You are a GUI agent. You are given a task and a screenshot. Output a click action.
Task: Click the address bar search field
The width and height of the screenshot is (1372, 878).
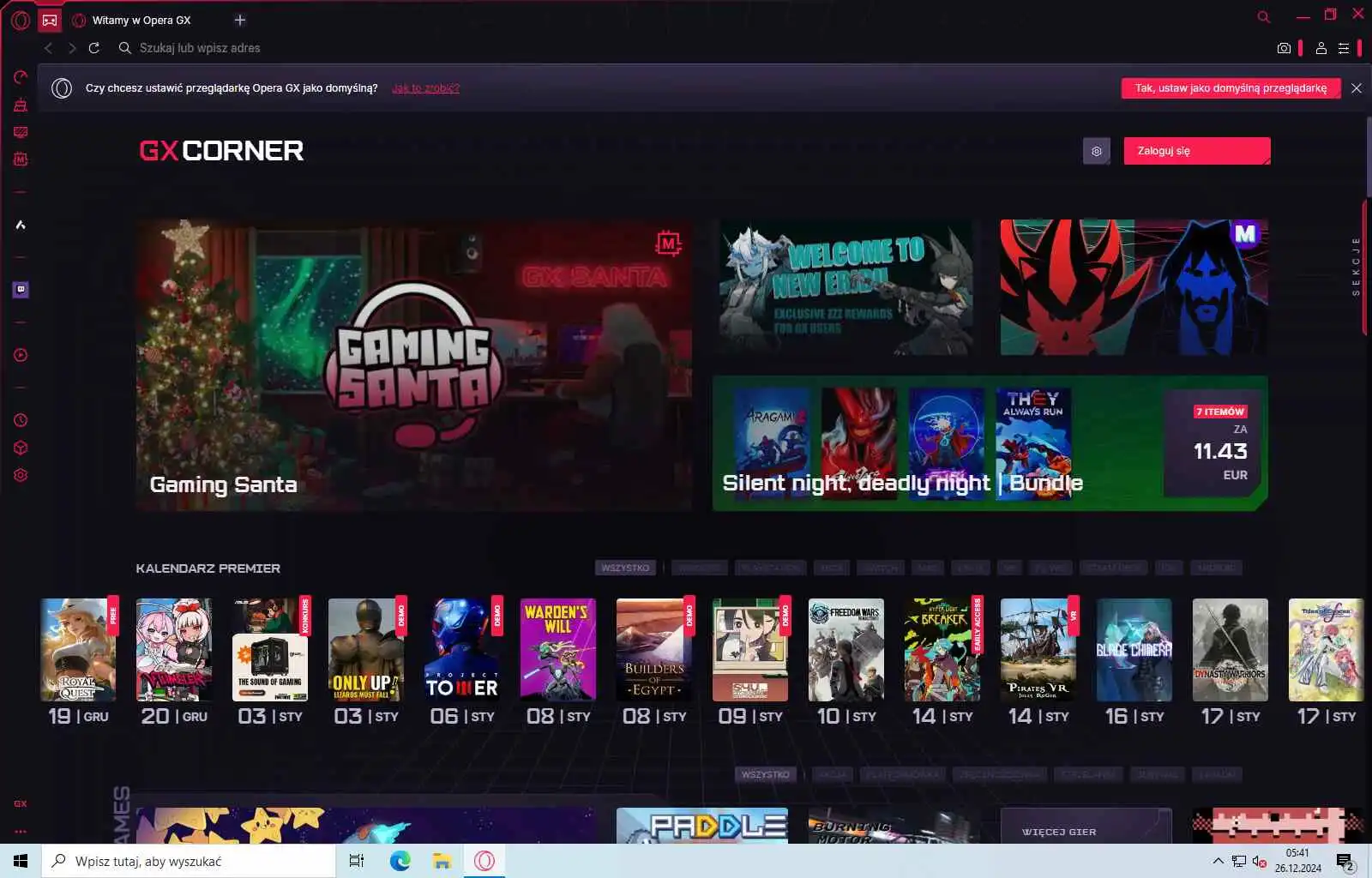point(686,48)
